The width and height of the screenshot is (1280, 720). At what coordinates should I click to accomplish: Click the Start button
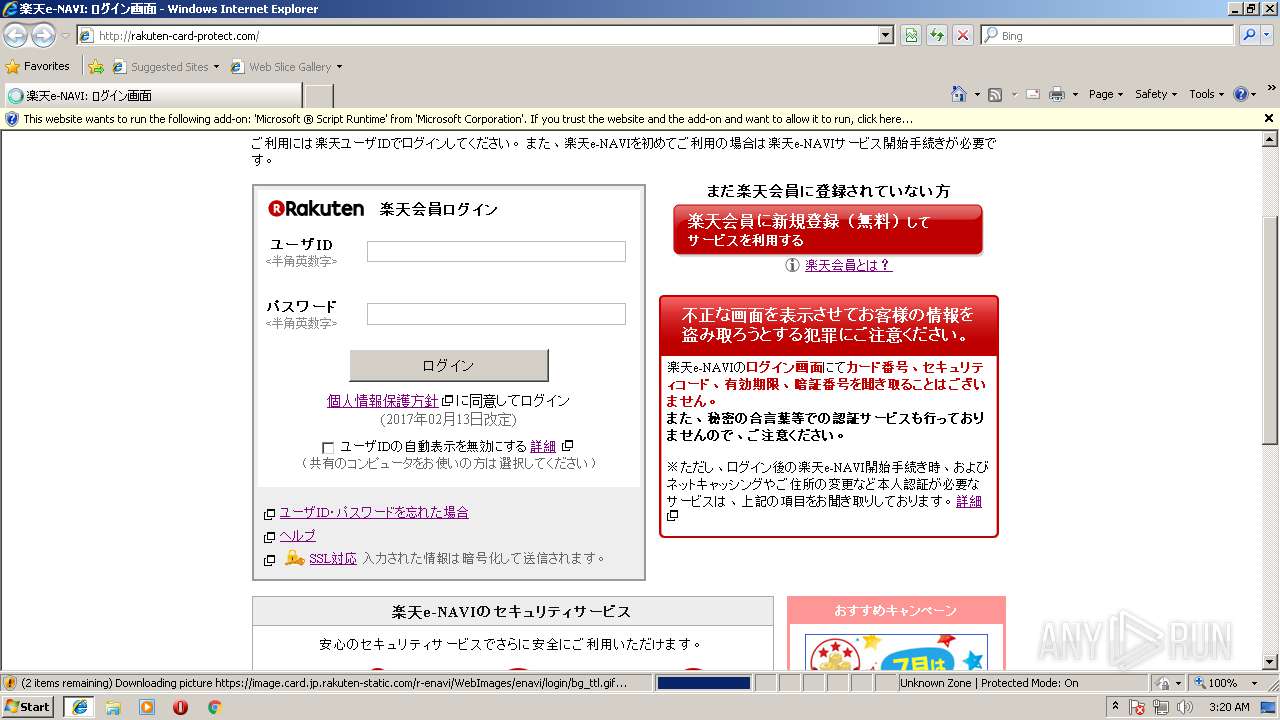coord(28,707)
